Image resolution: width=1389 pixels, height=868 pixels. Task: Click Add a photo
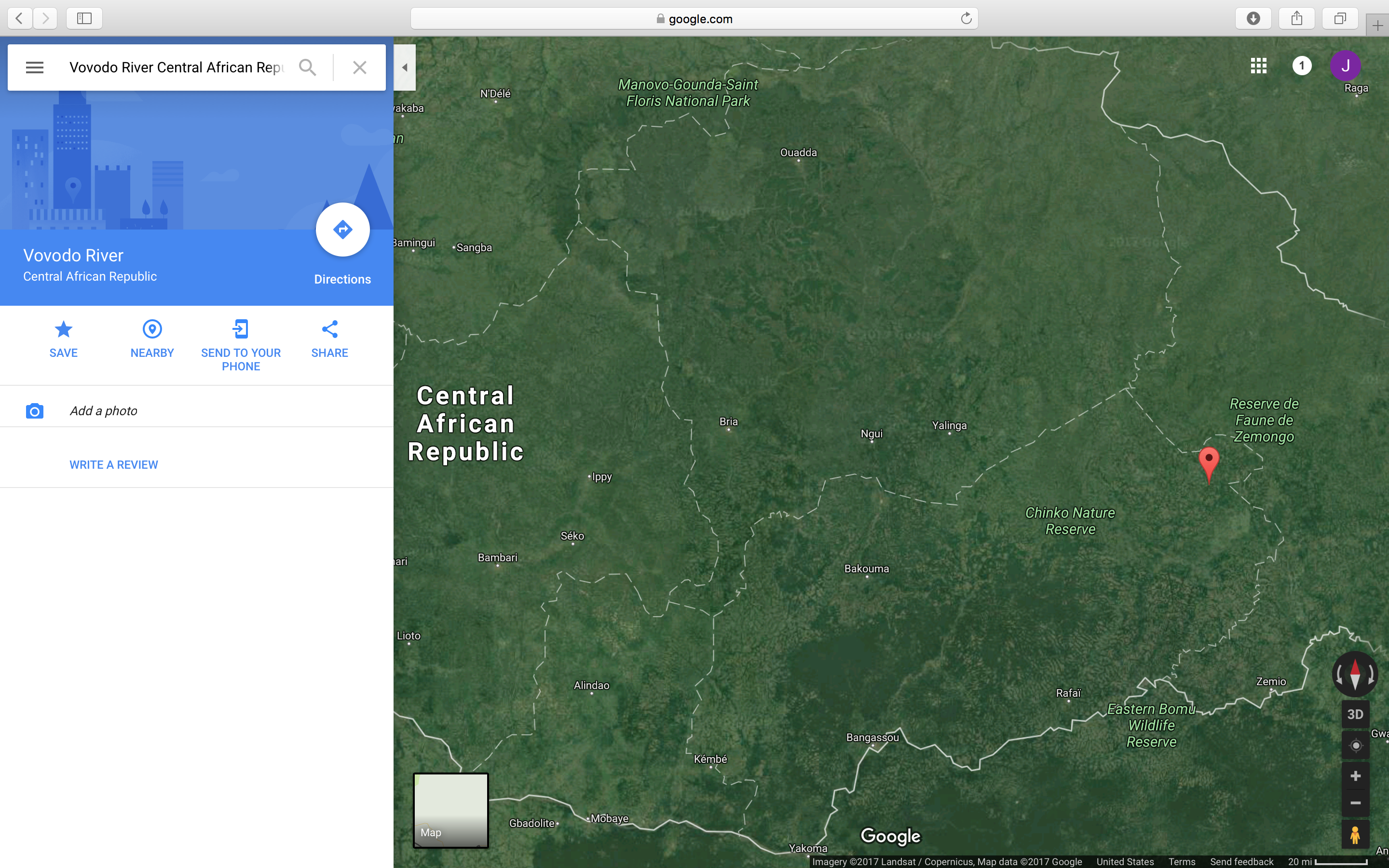[103, 411]
